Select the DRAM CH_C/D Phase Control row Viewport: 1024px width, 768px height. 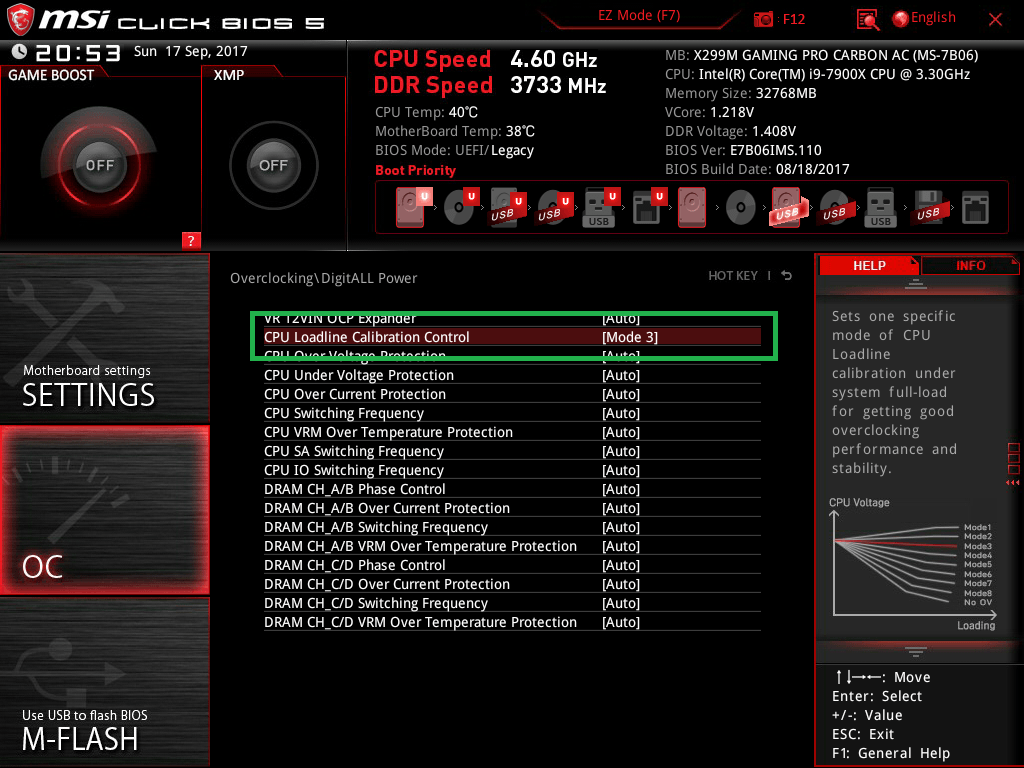512,565
